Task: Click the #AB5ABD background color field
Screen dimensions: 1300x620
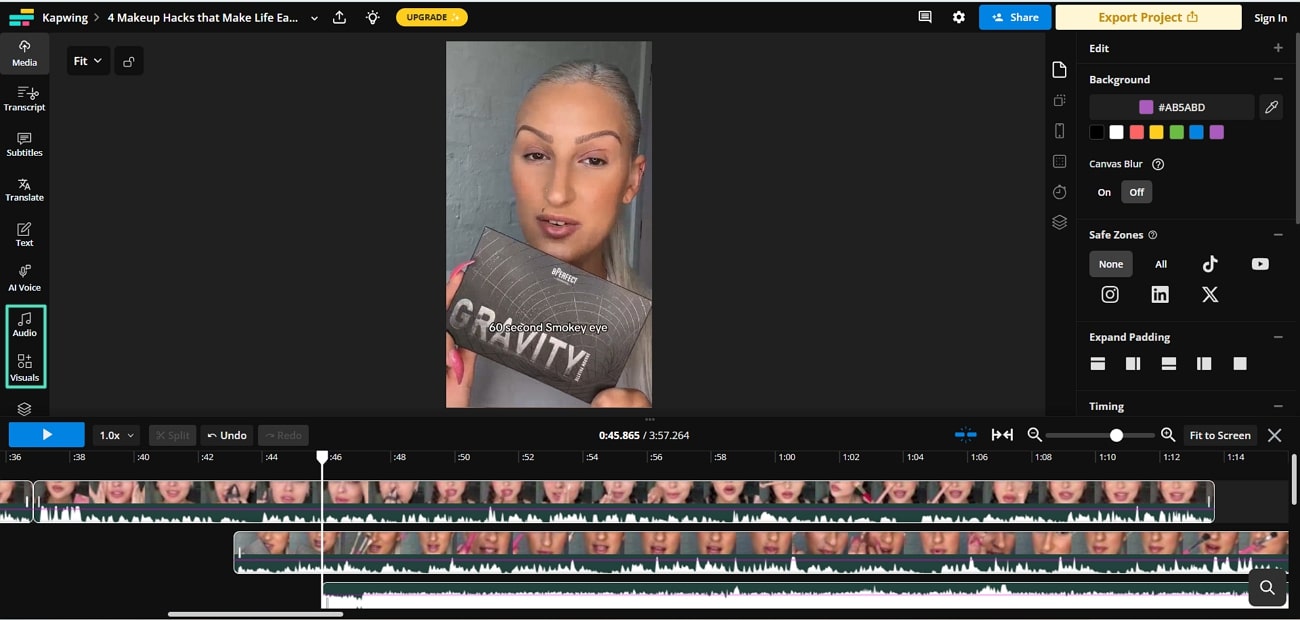Action: point(1171,107)
